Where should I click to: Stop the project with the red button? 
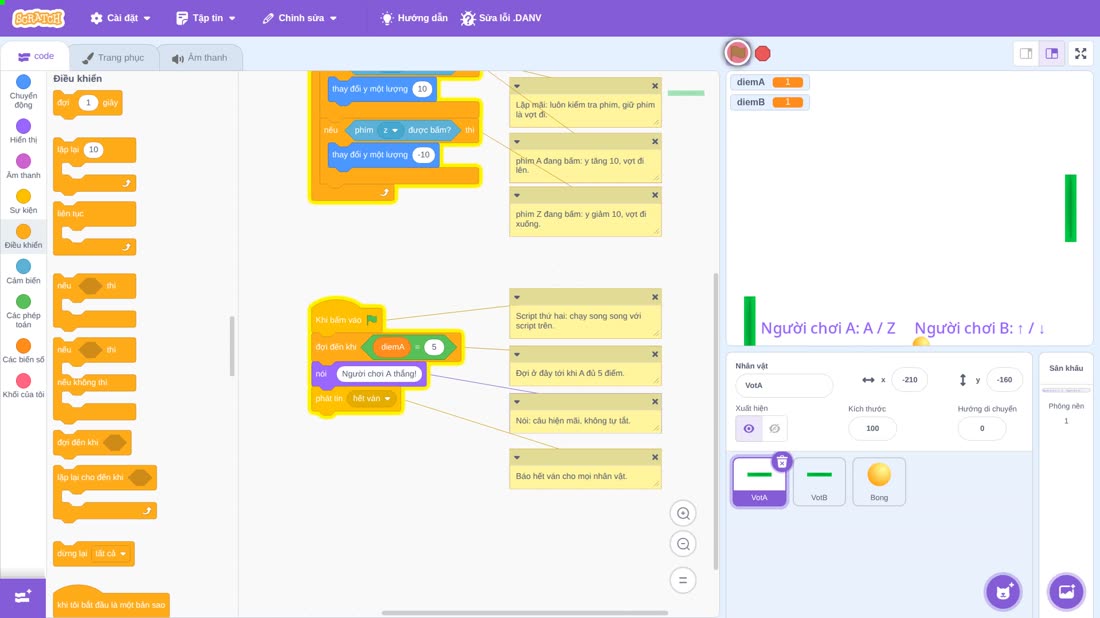pyautogui.click(x=763, y=53)
